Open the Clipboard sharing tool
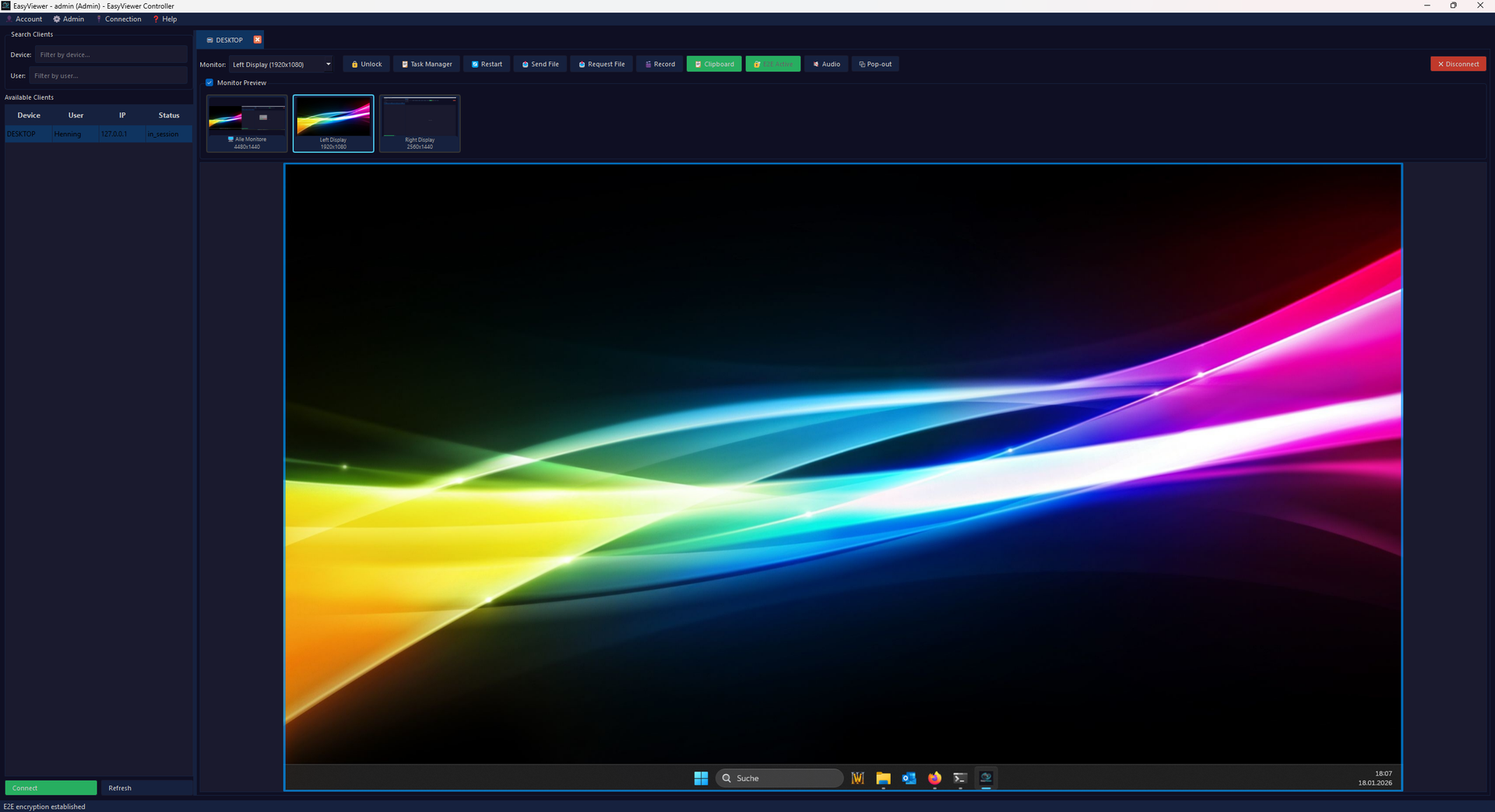1495x812 pixels. pos(713,64)
